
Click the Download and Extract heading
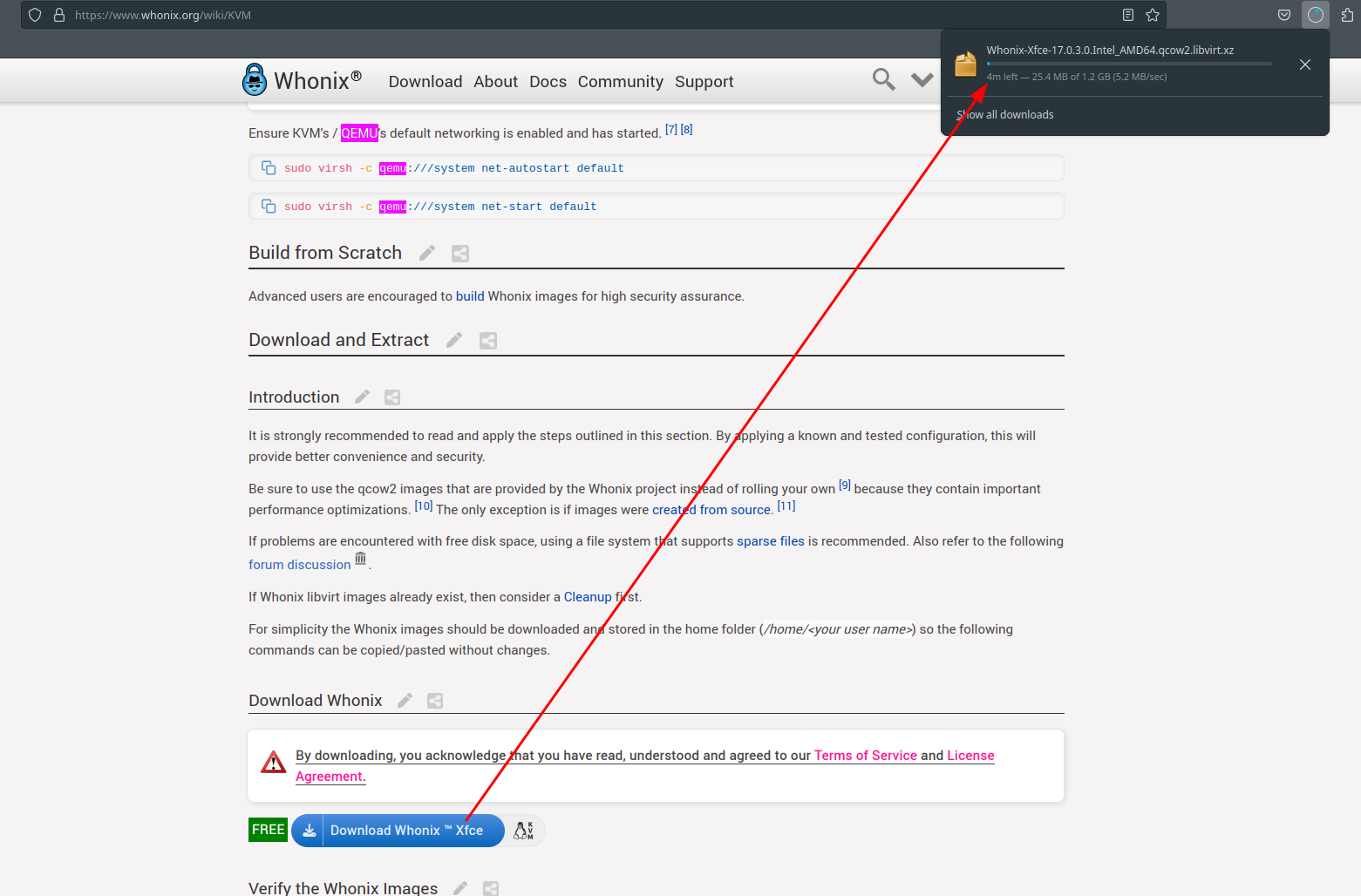tap(339, 340)
